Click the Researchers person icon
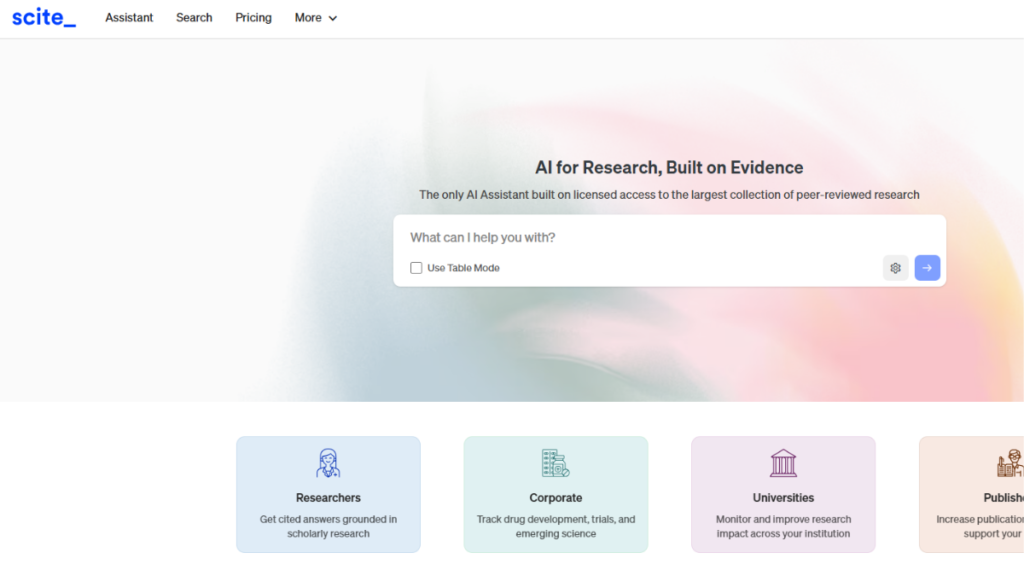The image size is (1024, 576). point(328,463)
